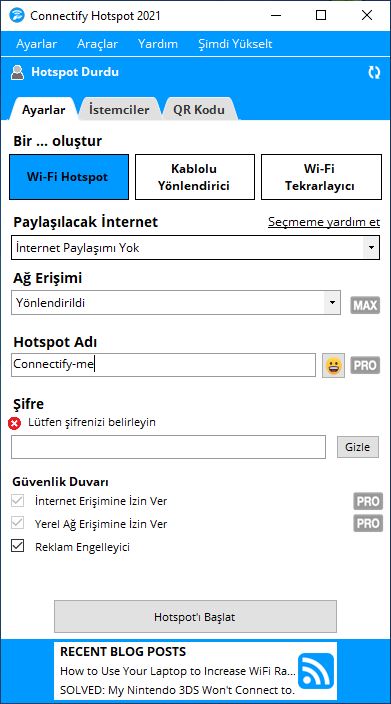The width and height of the screenshot is (391, 704).
Task: Click the Hotspot'ı Başlat button
Action: [x=195, y=616]
